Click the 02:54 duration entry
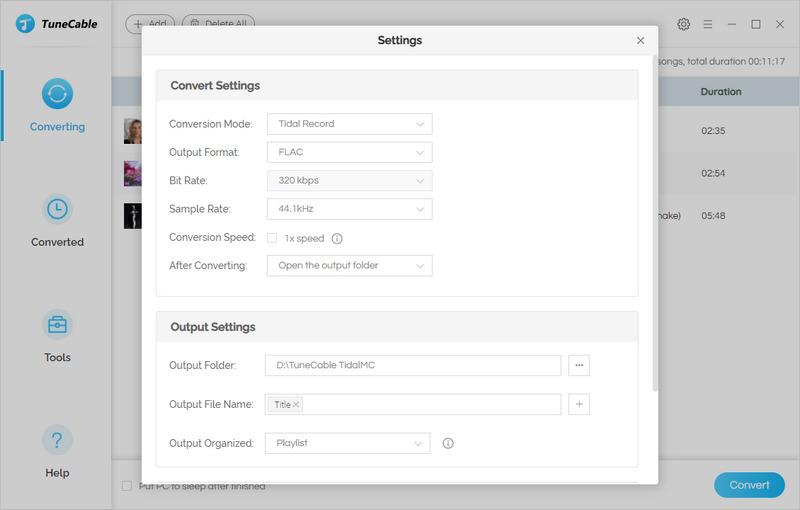This screenshot has width=800, height=510. [713, 173]
